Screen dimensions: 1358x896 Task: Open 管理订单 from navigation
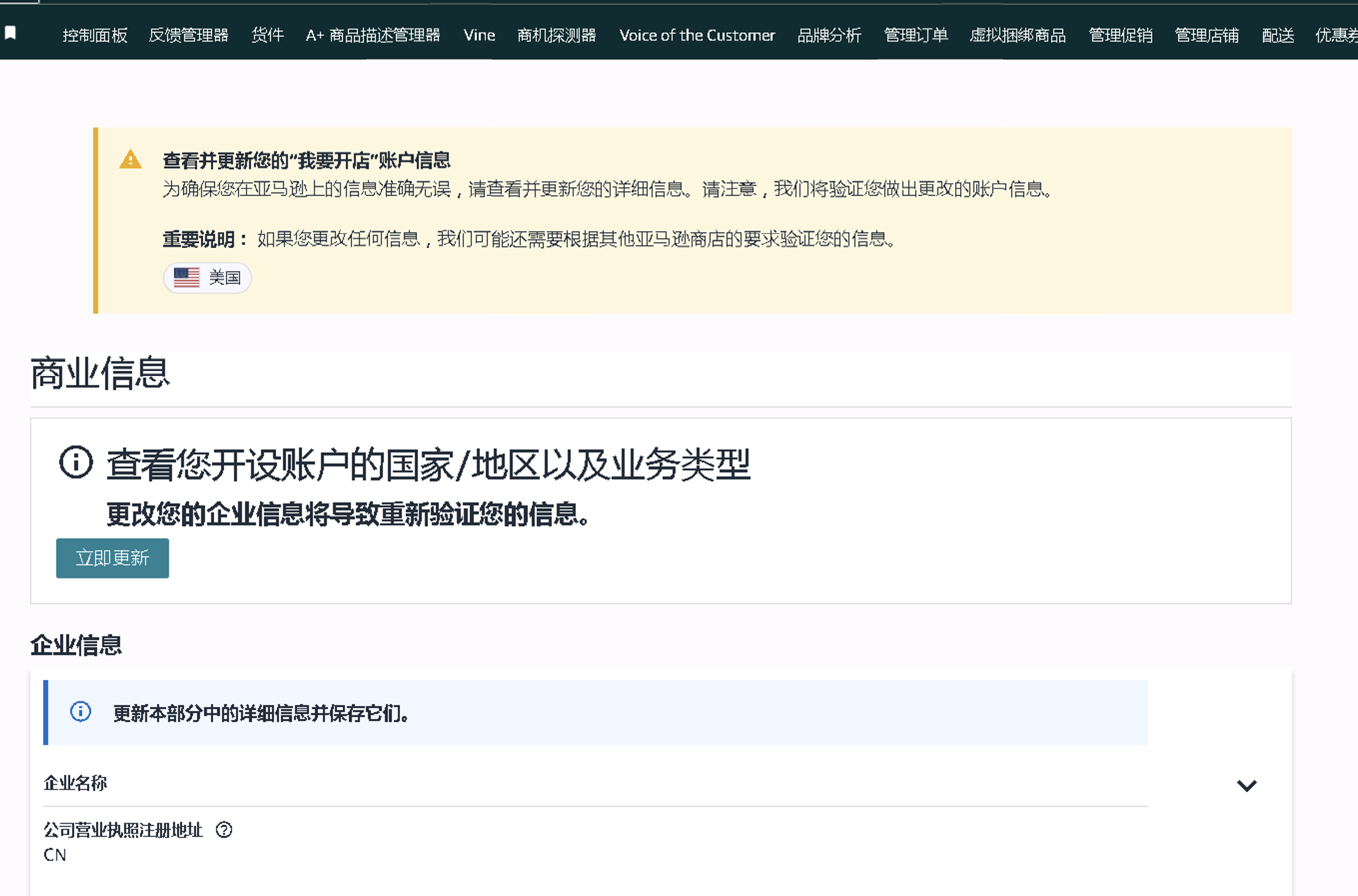(916, 35)
